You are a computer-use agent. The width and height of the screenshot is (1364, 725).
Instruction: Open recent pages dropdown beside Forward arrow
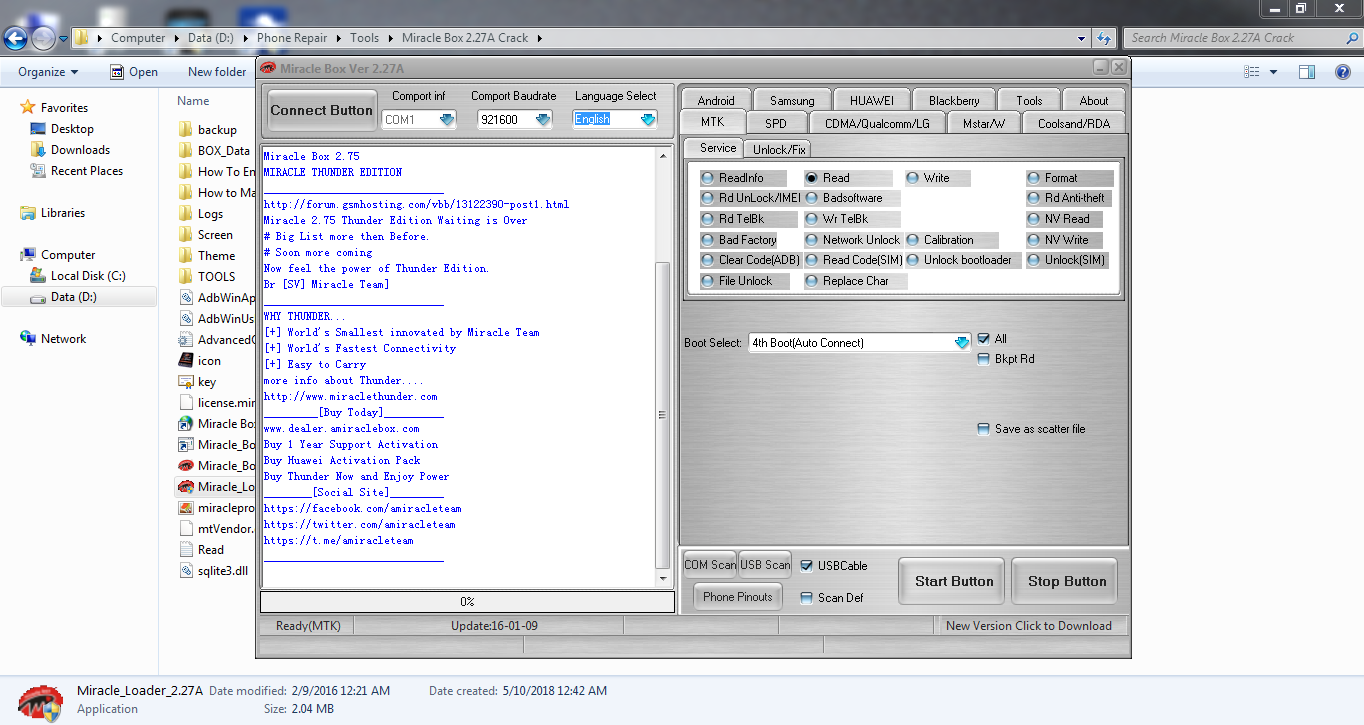64,39
